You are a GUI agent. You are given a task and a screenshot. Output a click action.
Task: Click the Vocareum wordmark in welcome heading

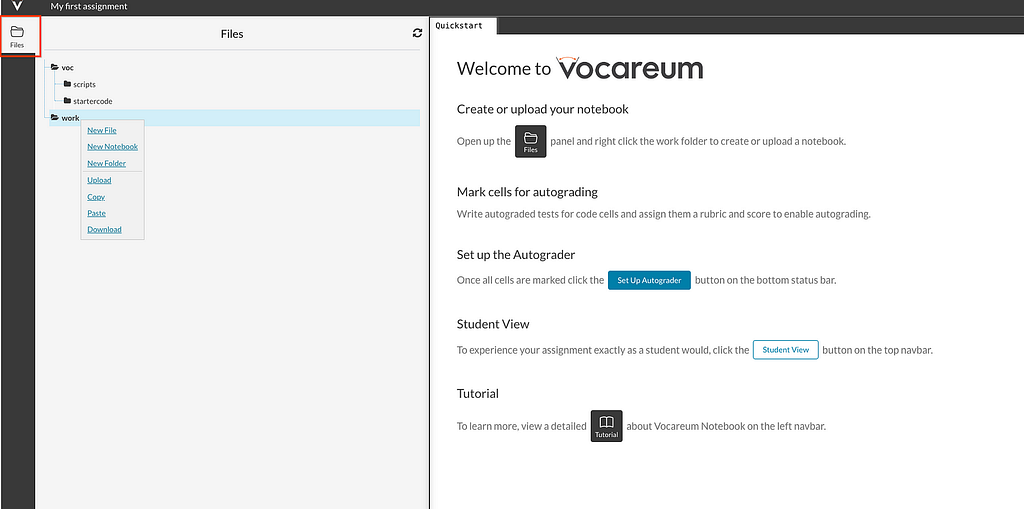[630, 67]
